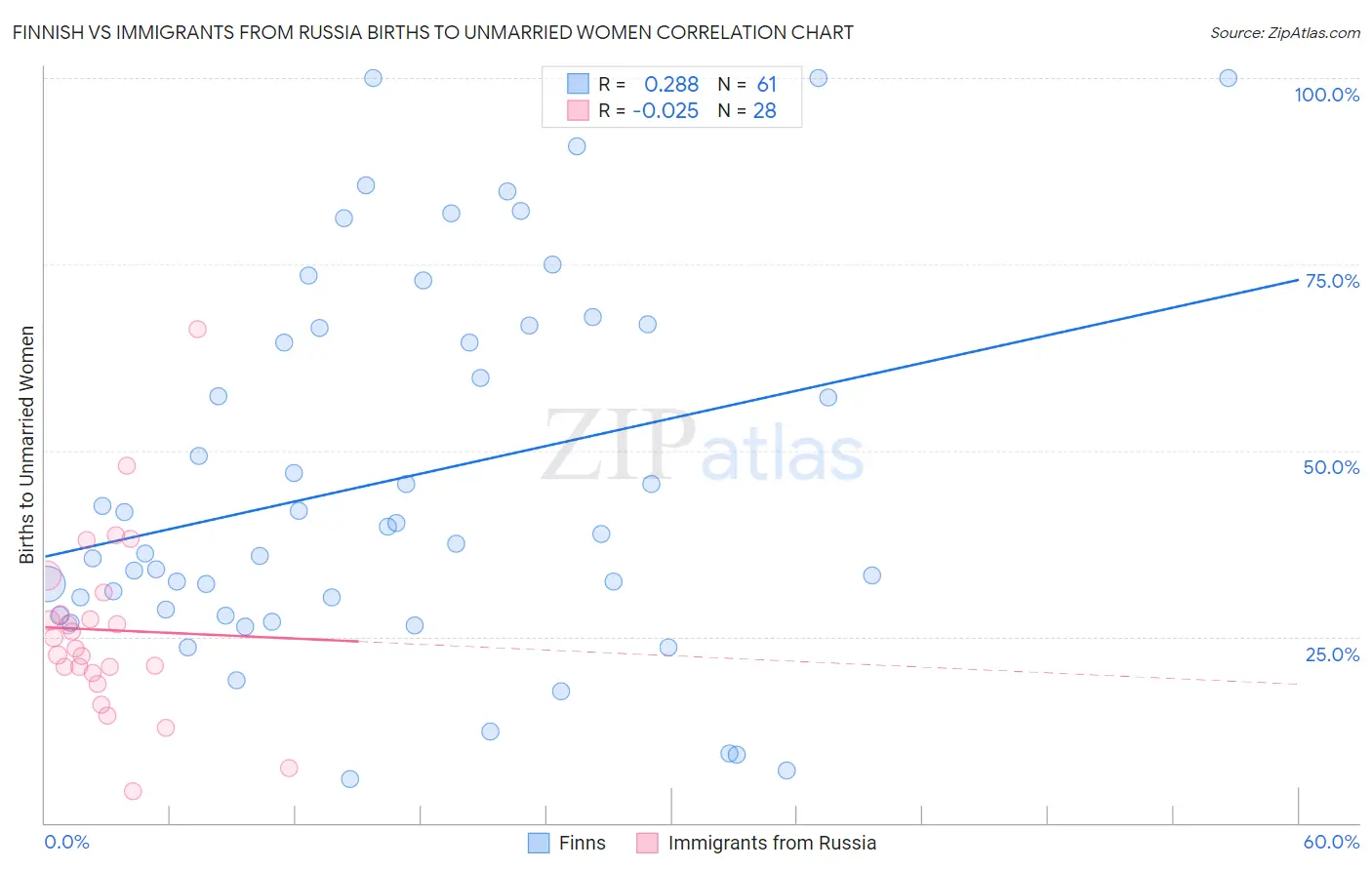
Task: Click the pink Immigrants from Russia legend swatch
Action: pyautogui.click(x=647, y=843)
